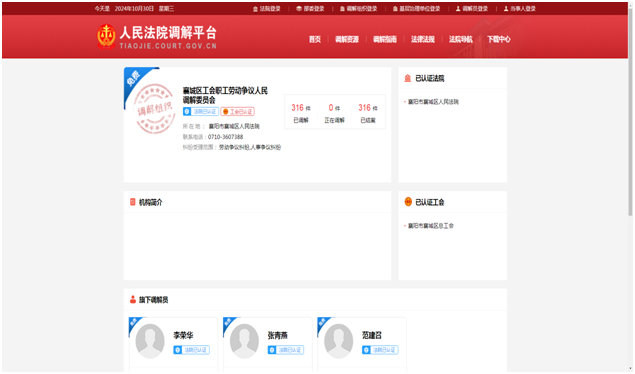Click the blue 免费 corner ribbon on organization card
Image resolution: width=635 pixels, height=374 pixels.
(134, 79)
